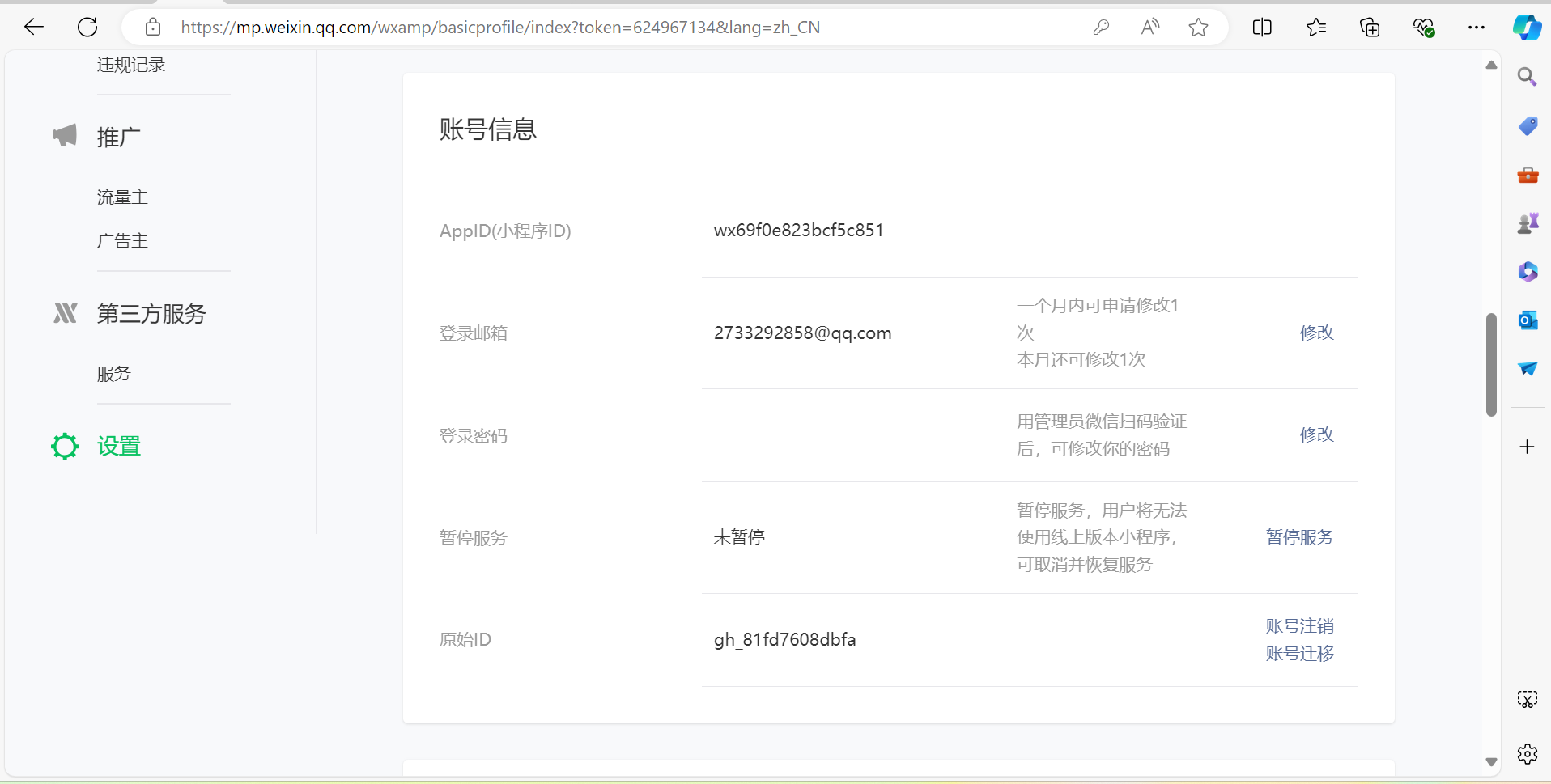Click 修改 link for 登录邮箱
The image size is (1551, 784).
click(1317, 333)
